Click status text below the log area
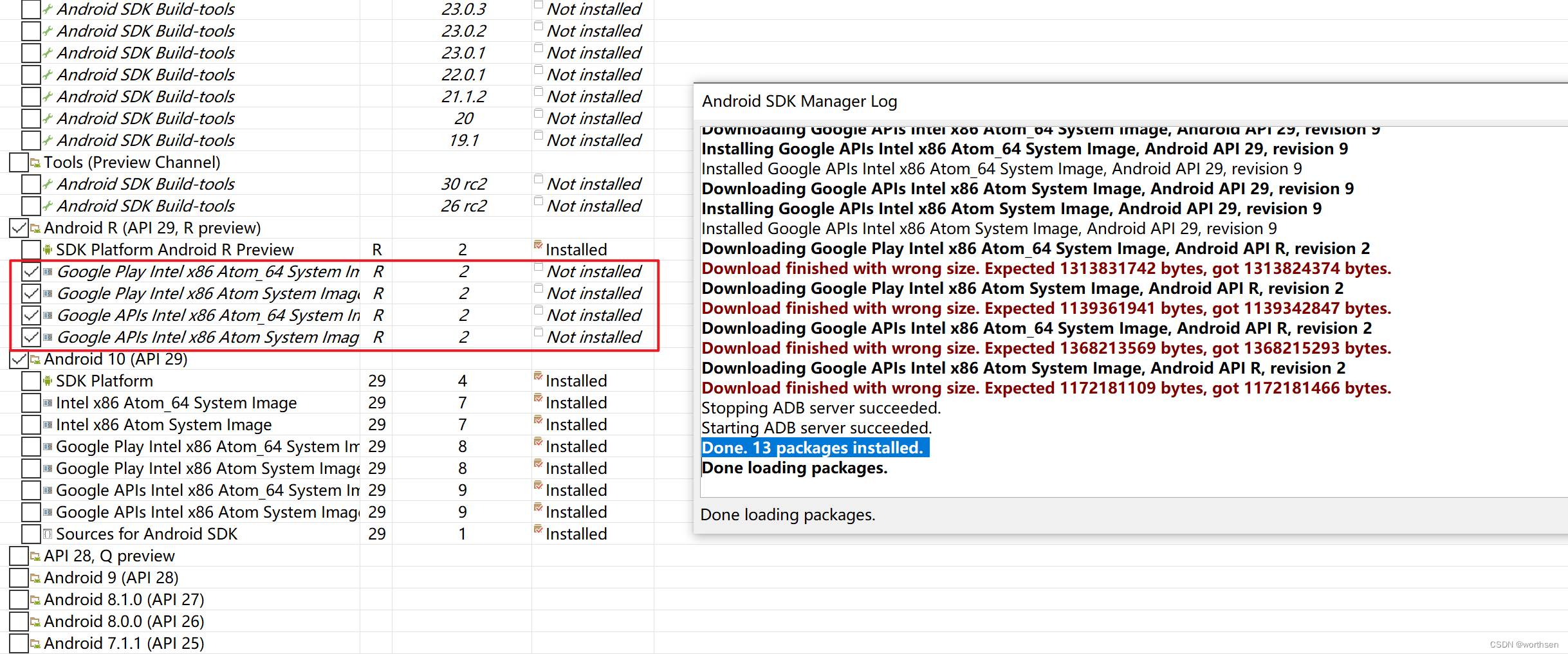Viewport: 1568px width, 654px height. 788,514
